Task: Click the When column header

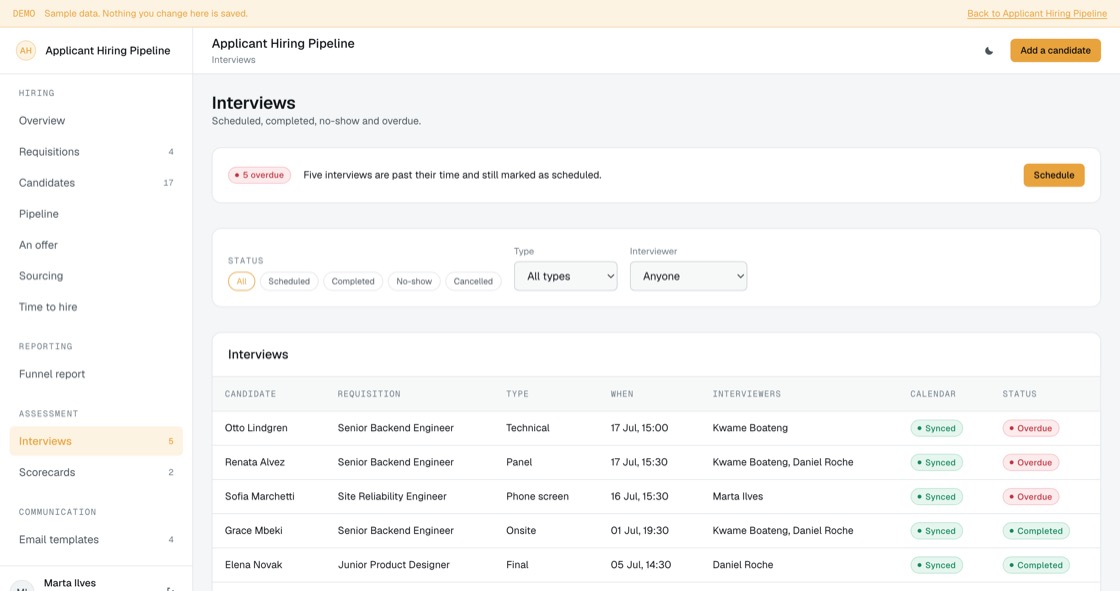Action: click(621, 394)
